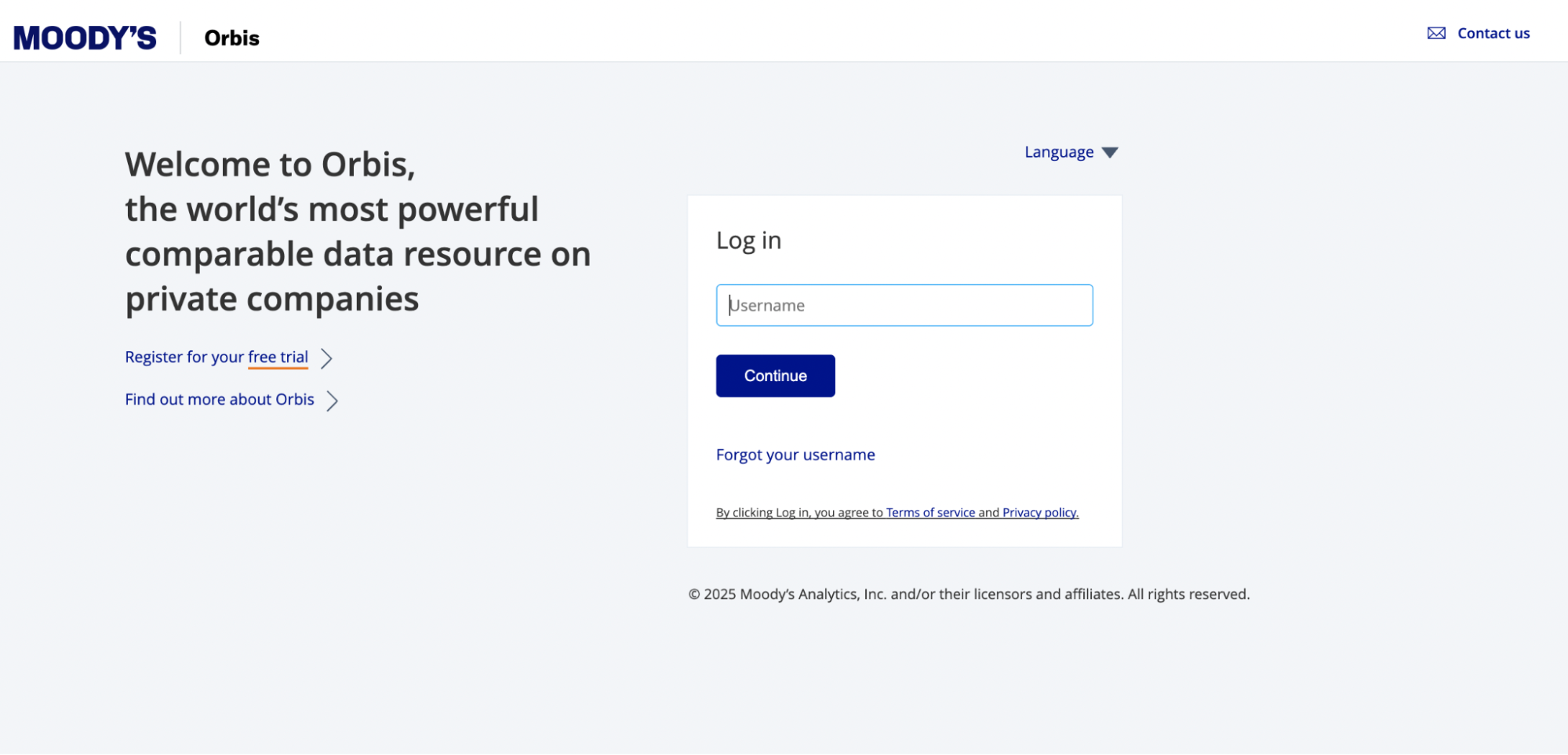Focus the Username input field
This screenshot has width=1568, height=755.
[x=904, y=305]
